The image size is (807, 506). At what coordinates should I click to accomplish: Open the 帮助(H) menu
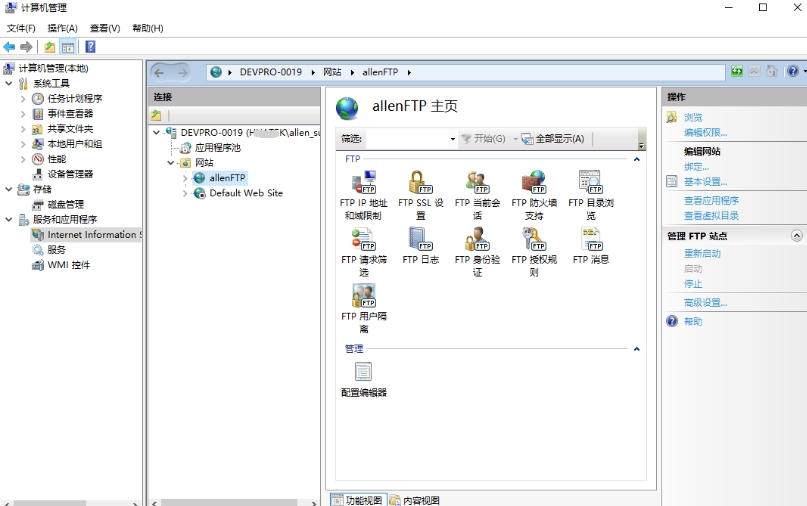click(148, 28)
